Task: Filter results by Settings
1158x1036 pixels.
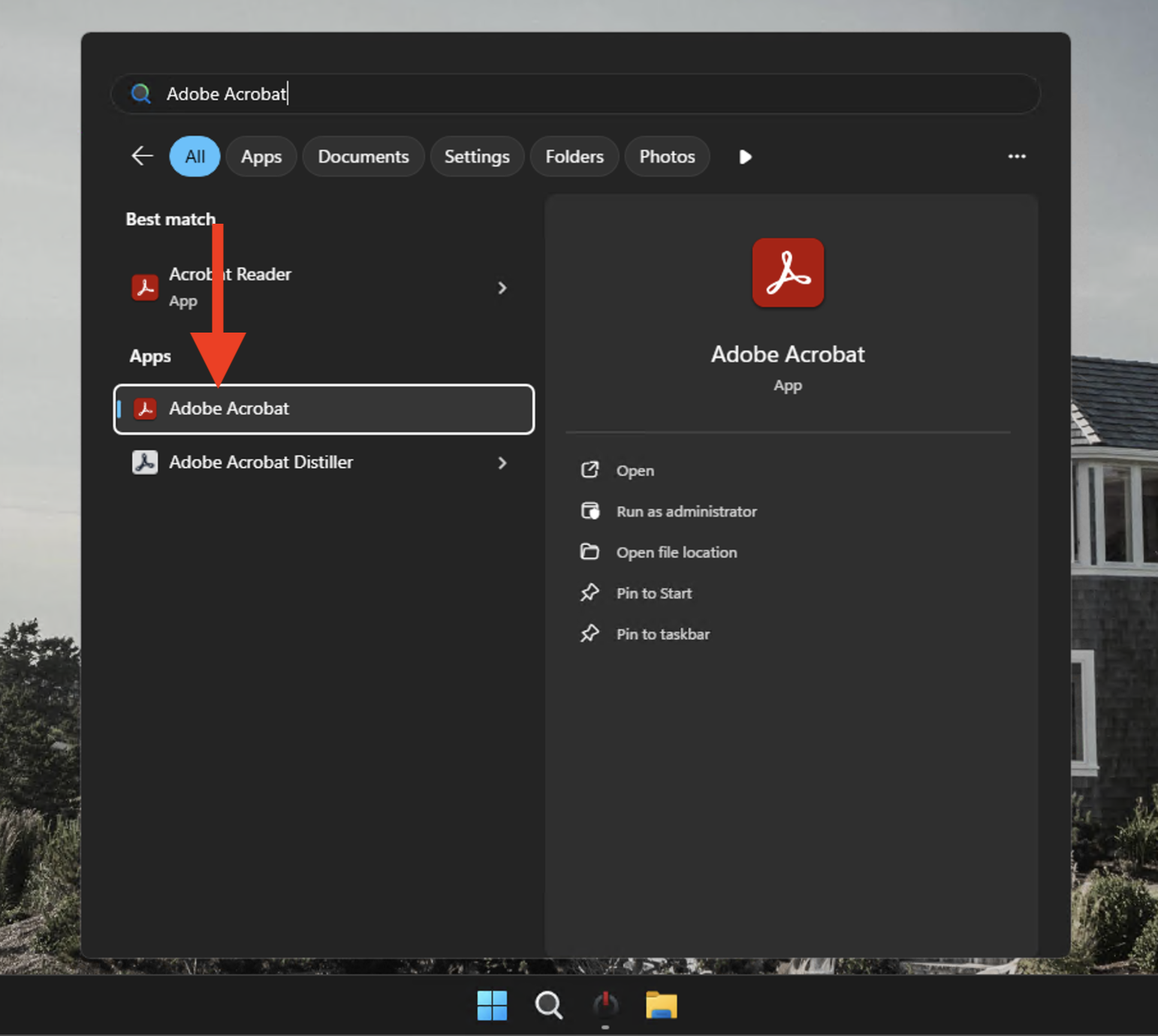Action: 476,157
